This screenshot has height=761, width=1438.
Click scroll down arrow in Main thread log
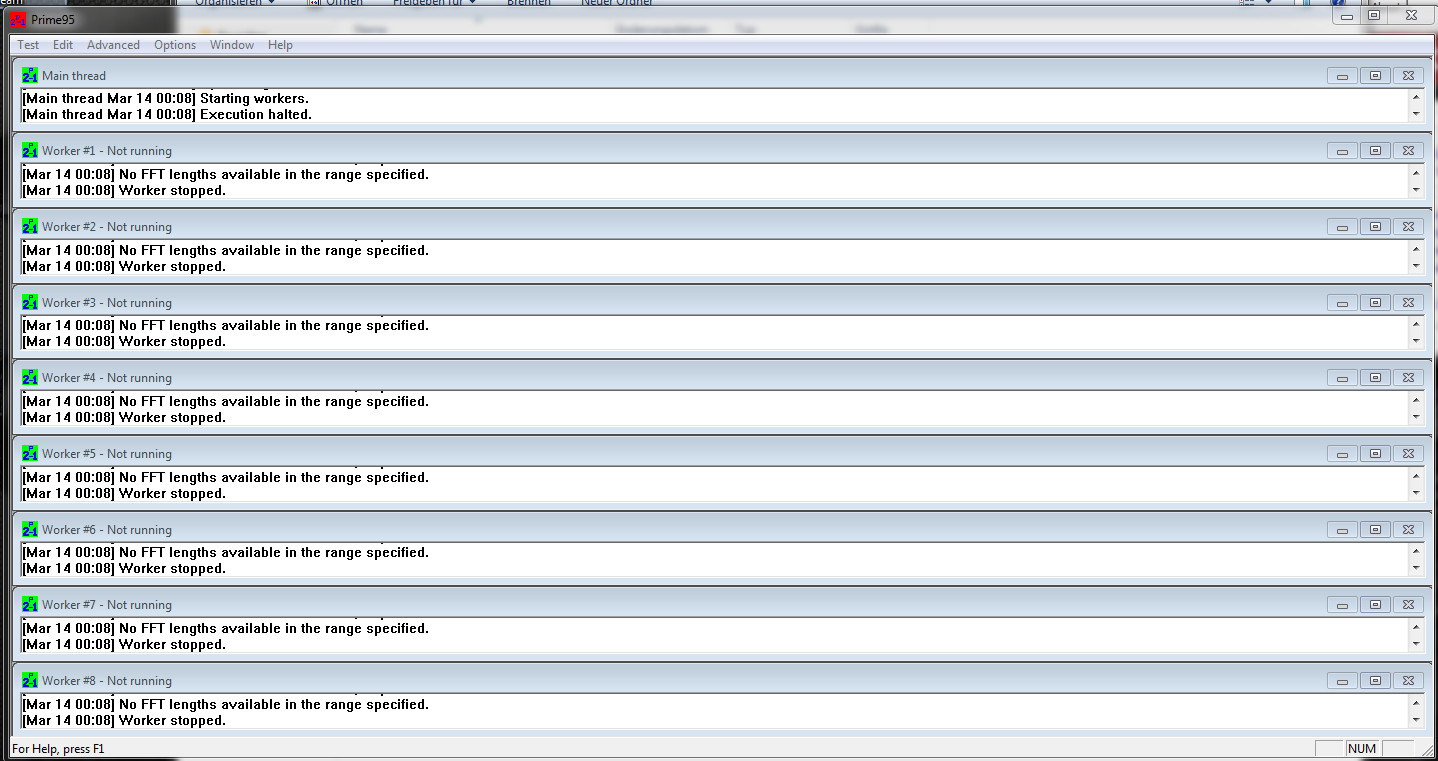coord(1416,114)
